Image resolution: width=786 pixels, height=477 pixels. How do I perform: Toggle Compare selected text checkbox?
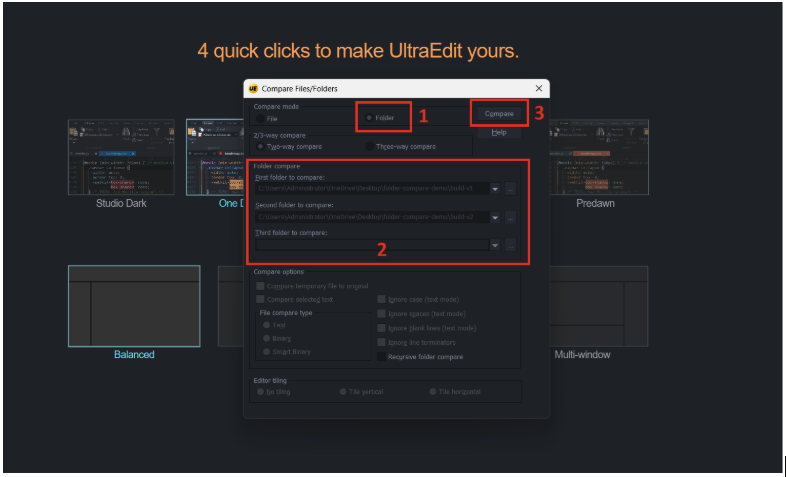[x=260, y=299]
